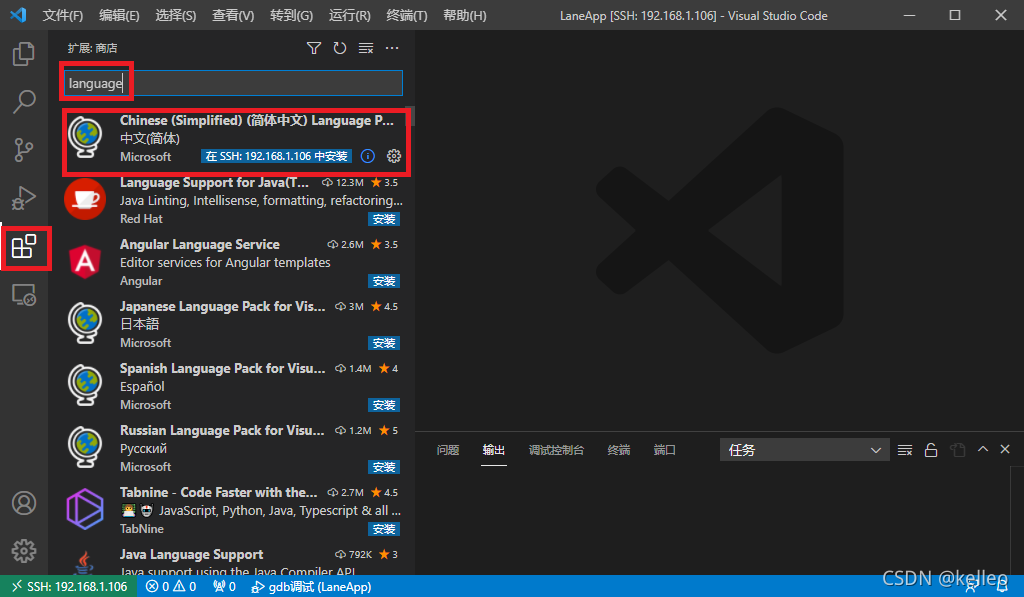Image resolution: width=1024 pixels, height=597 pixels.
Task: Select Chinese (Simplified) Language Pack entry
Action: [234, 138]
